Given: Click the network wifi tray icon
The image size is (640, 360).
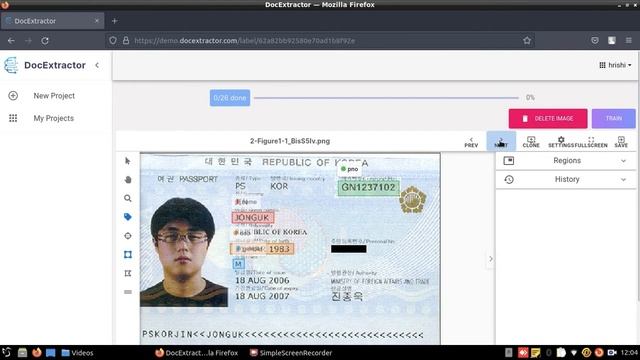Looking at the screenshot, I should [573, 353].
